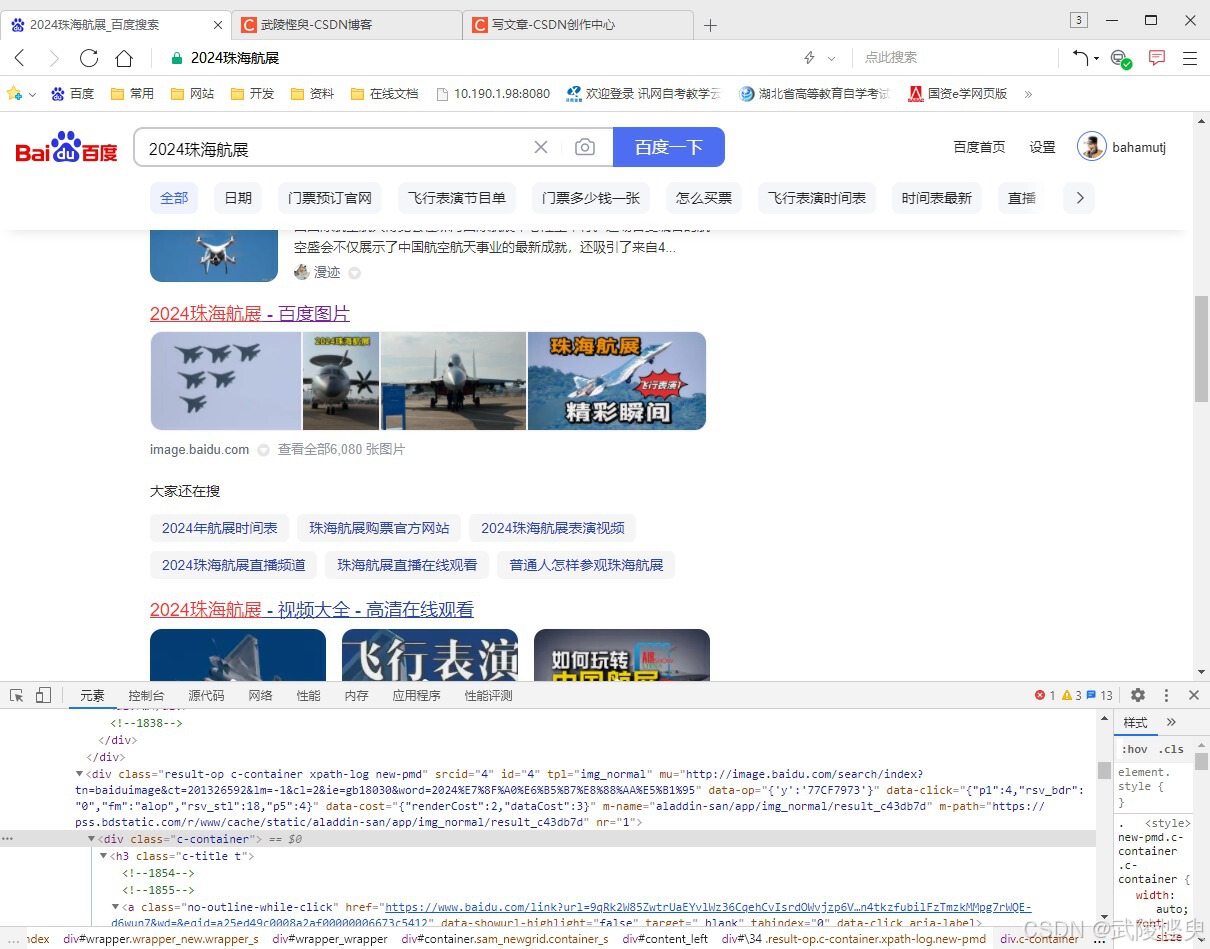Activate the DevTools element inspector icon
This screenshot has height=949, width=1210.
tap(17, 695)
